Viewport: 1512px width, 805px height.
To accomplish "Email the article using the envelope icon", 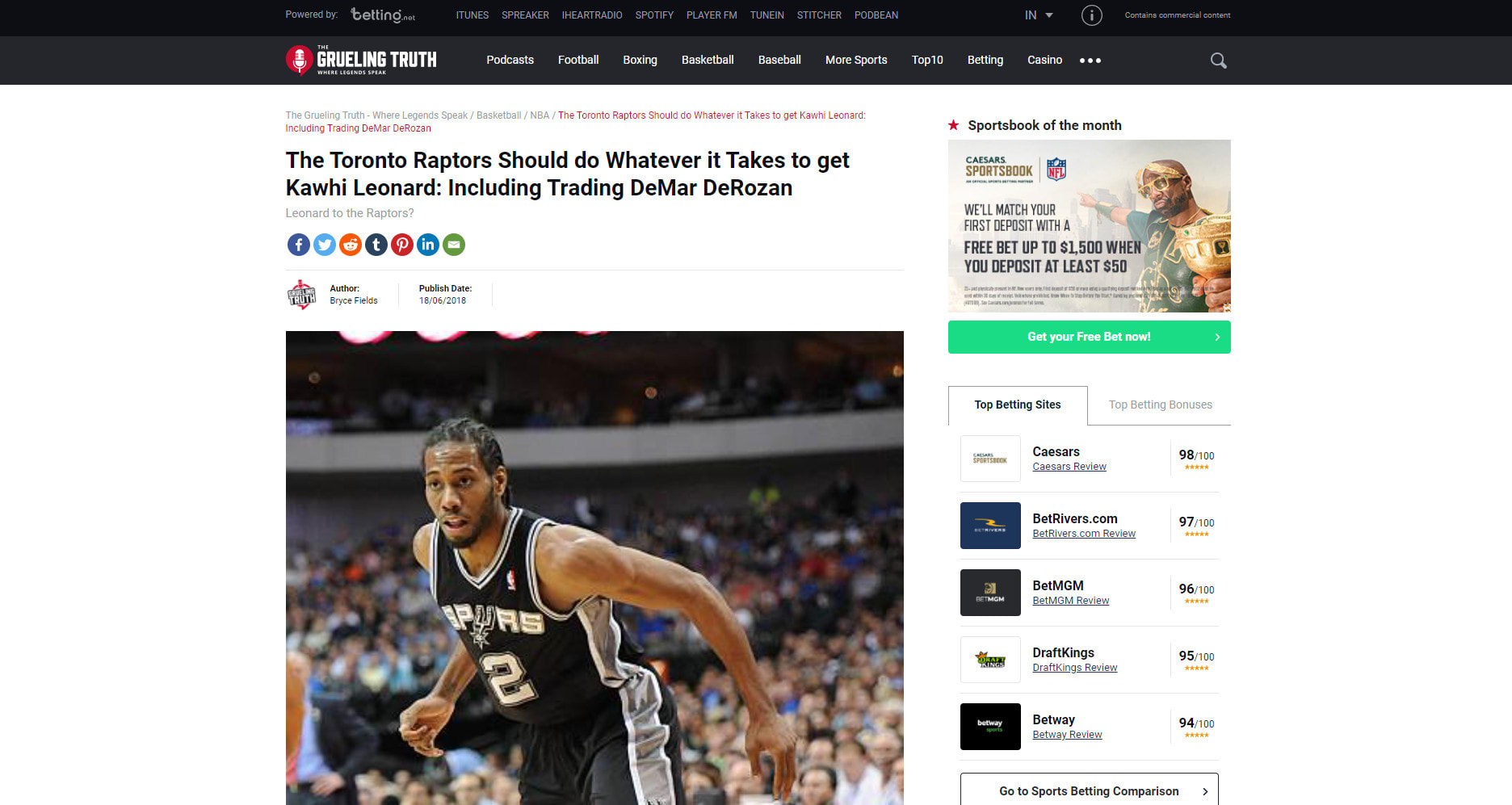I will pos(453,245).
